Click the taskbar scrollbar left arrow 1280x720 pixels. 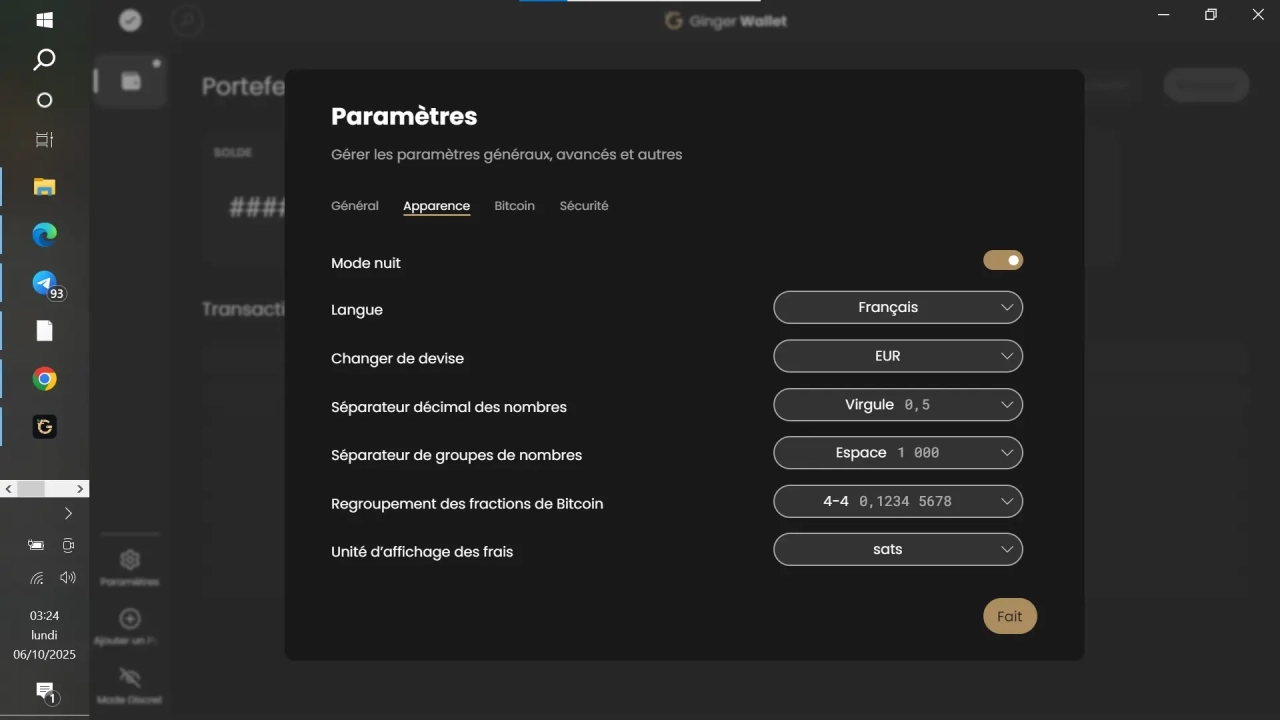coord(8,489)
